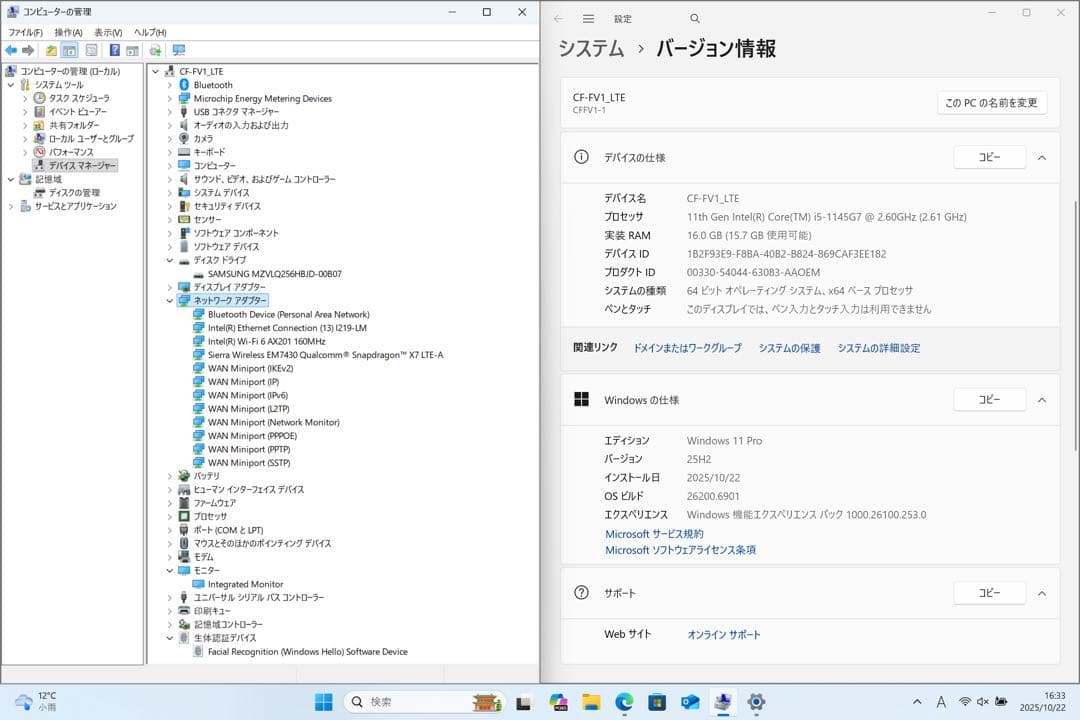Expand the Bluetooth device category
Screen dimensions: 1080x720
click(x=170, y=84)
